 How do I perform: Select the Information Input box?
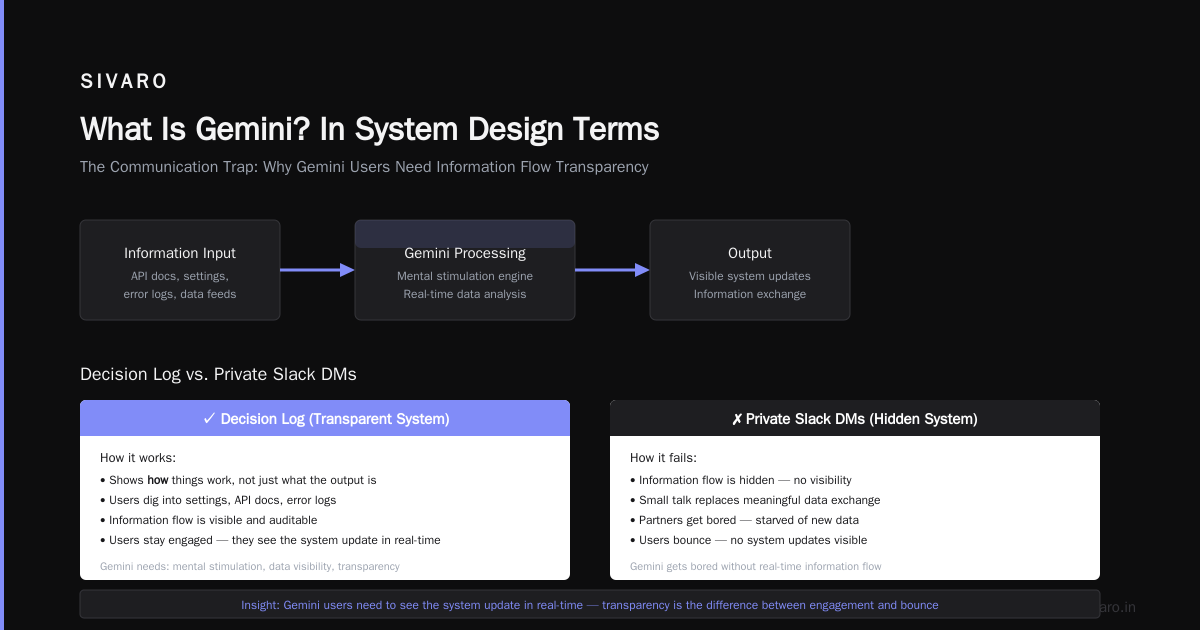click(180, 270)
